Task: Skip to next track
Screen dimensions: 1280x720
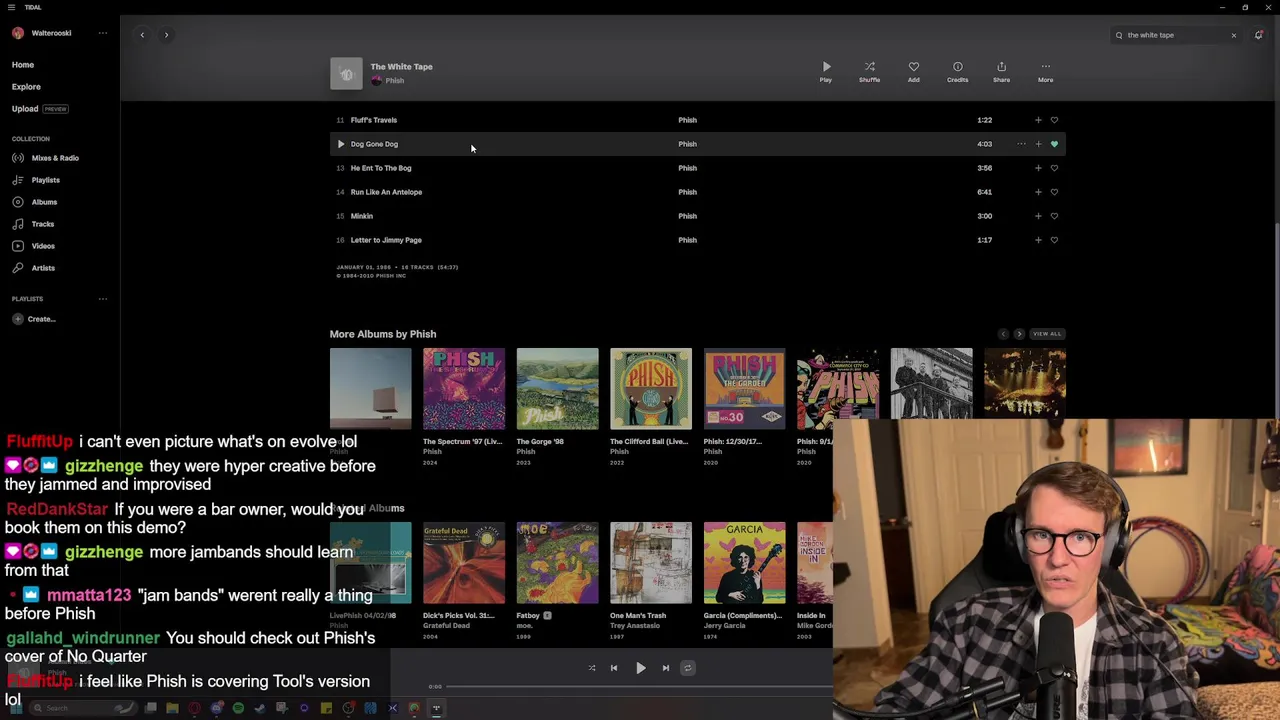Action: point(666,668)
